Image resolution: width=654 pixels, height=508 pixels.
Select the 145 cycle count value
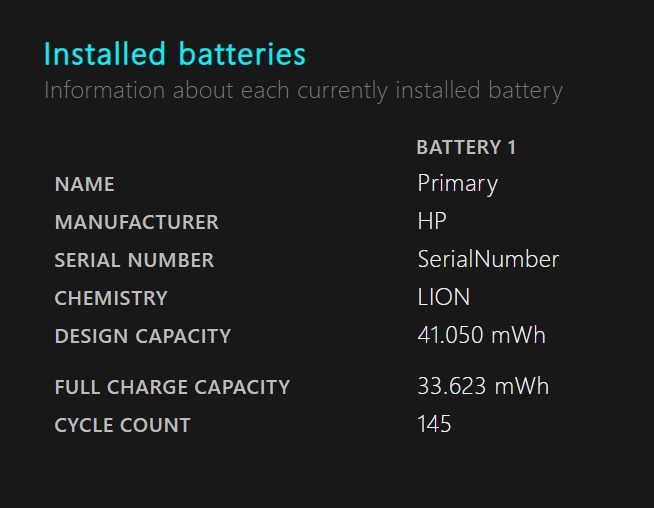coord(434,425)
